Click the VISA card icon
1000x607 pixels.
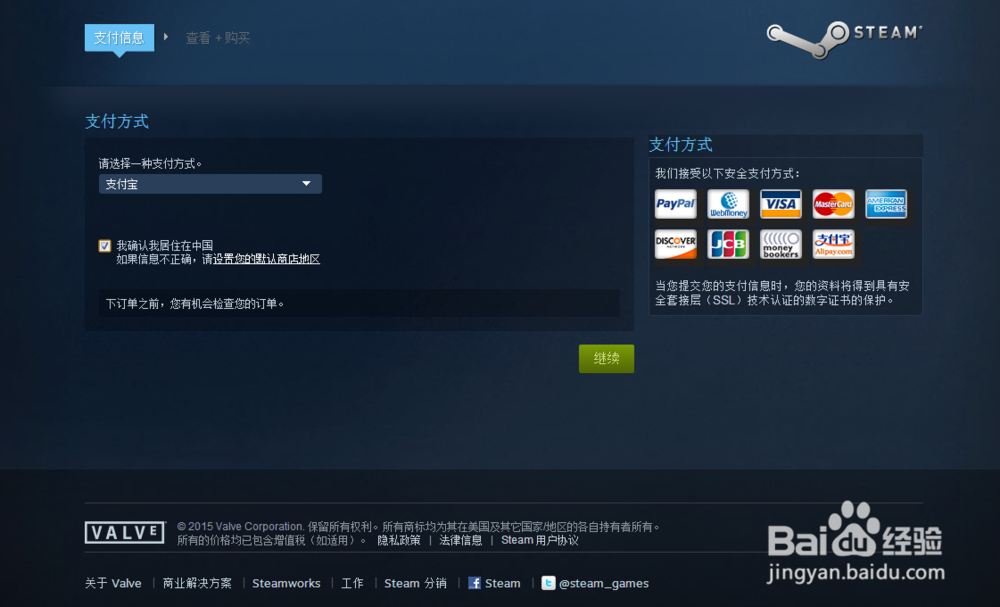click(780, 204)
